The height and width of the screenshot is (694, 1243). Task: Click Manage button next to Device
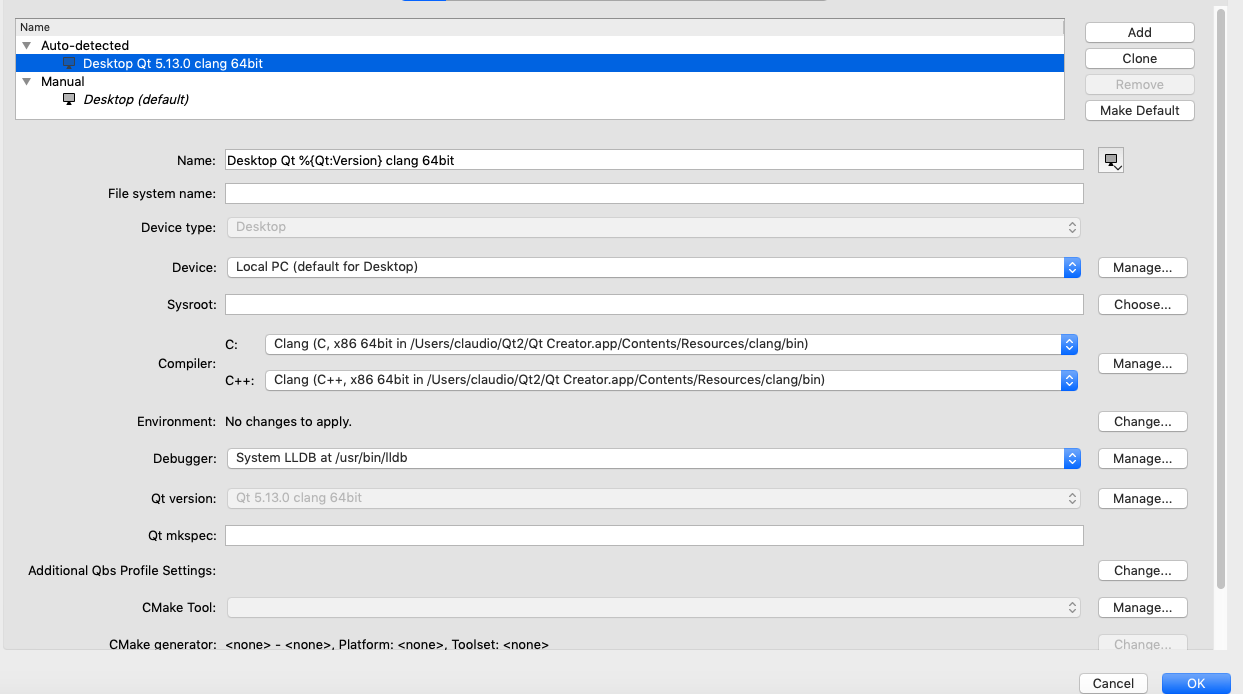pos(1142,267)
